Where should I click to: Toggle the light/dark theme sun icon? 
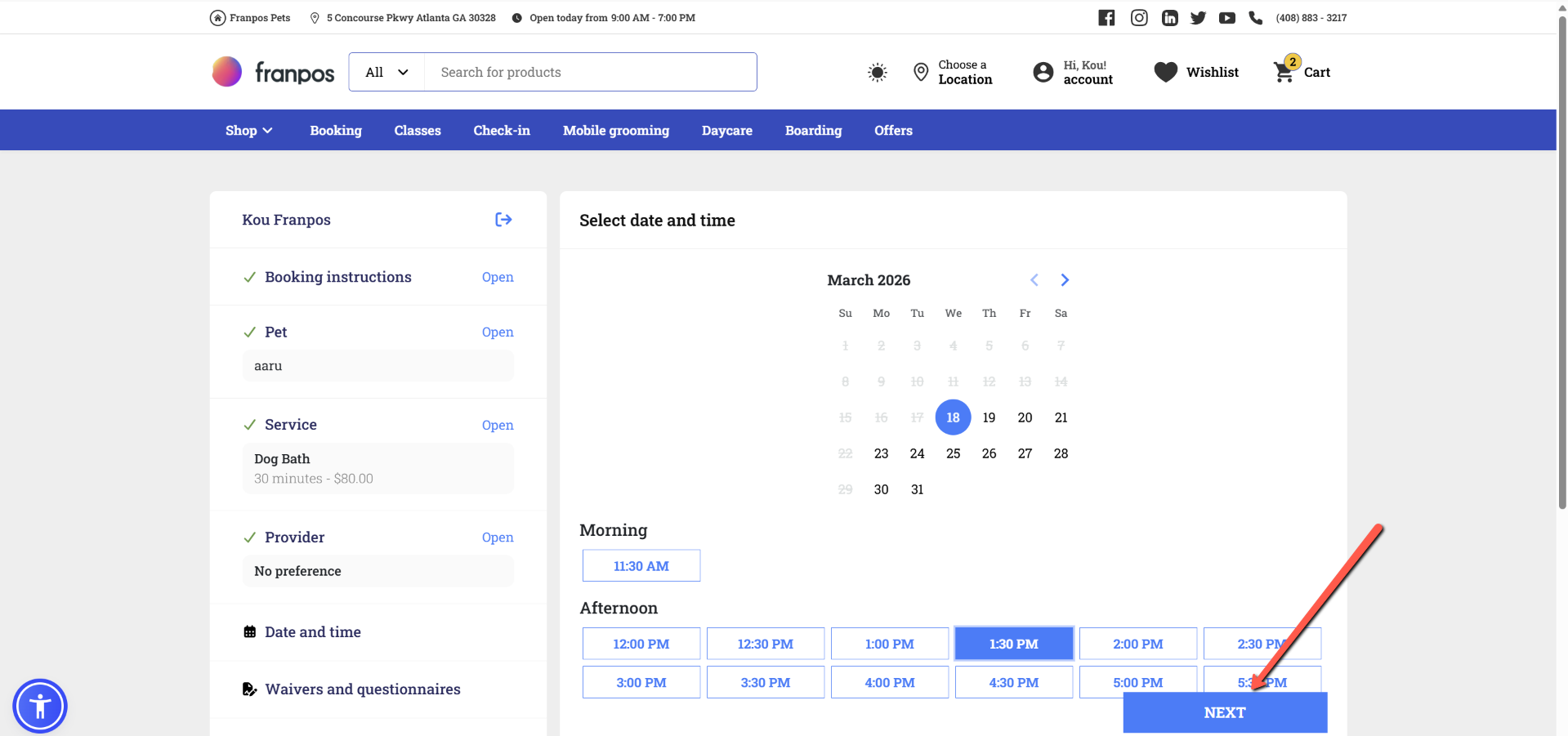(x=877, y=73)
